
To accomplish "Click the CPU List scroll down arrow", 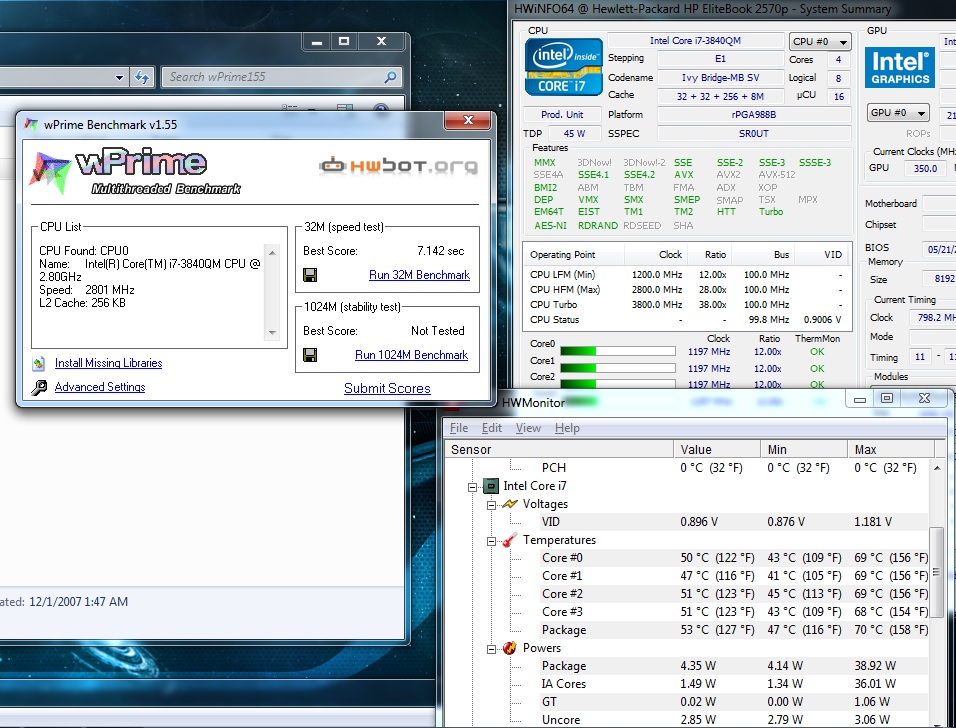I will [273, 333].
